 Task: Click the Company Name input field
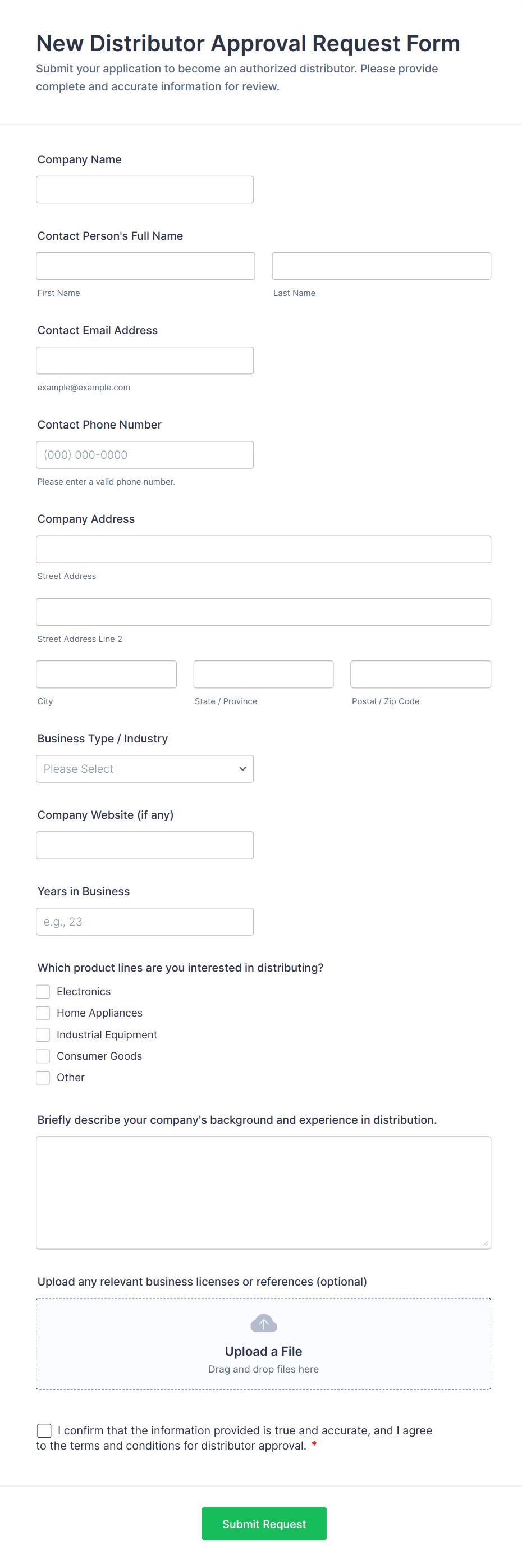click(x=144, y=189)
